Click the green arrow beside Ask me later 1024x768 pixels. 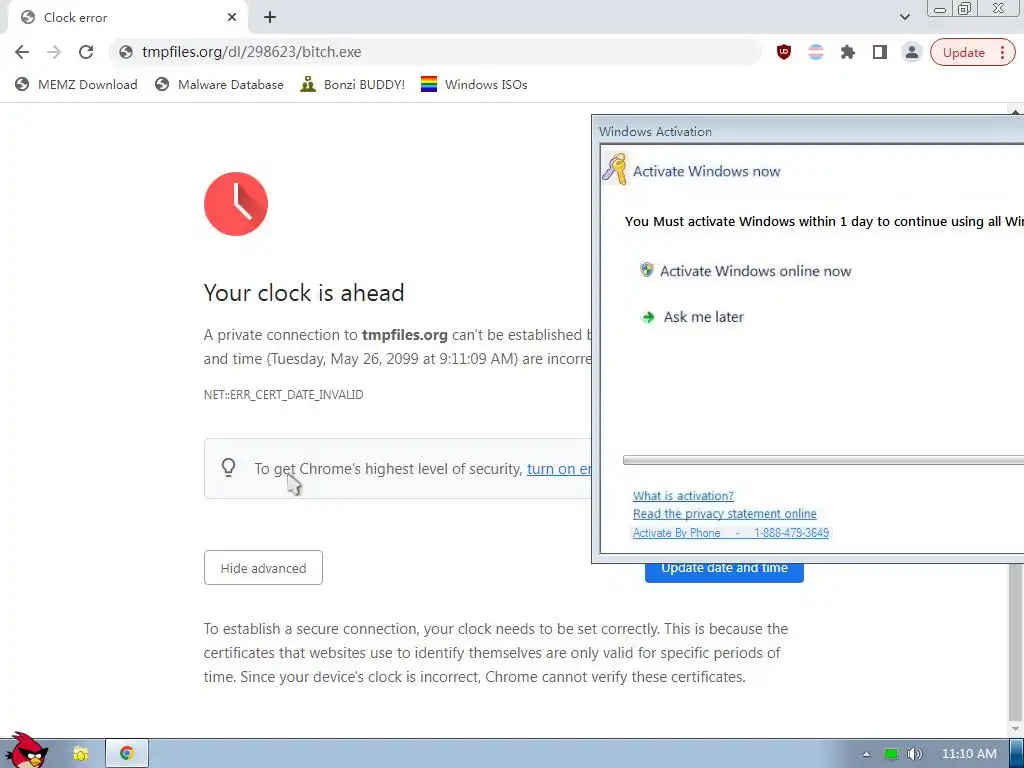tap(648, 317)
